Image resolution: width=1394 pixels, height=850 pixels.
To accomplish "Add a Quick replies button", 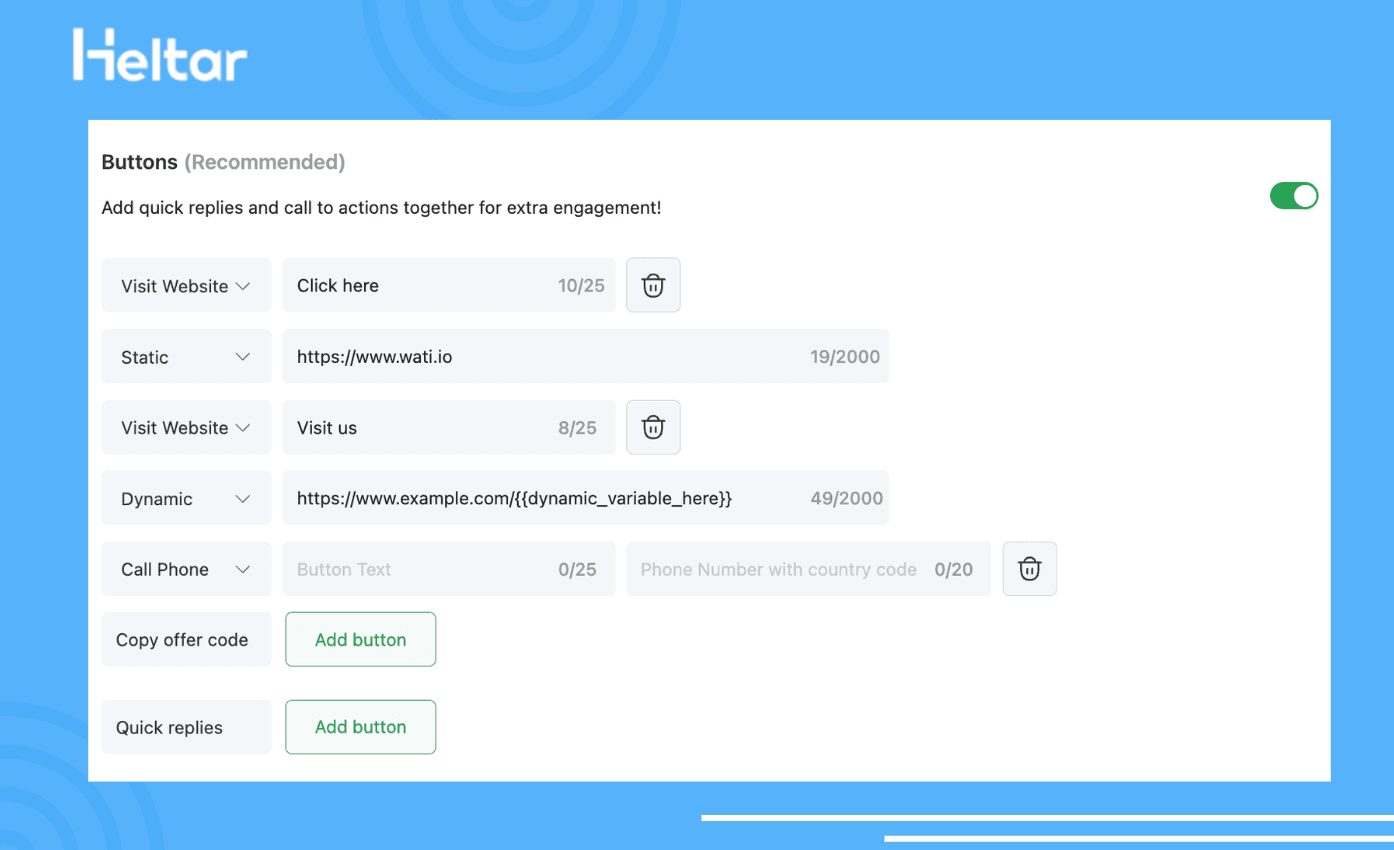I will click(360, 727).
